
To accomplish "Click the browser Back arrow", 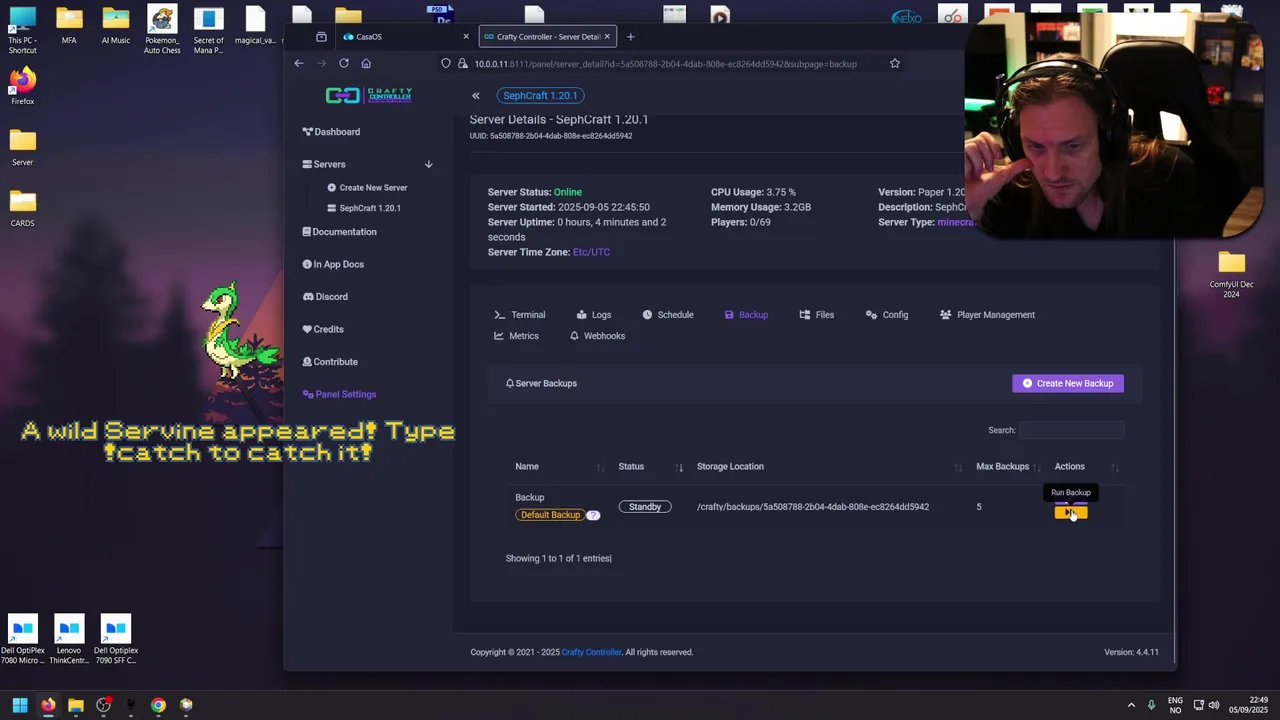I will click(299, 63).
